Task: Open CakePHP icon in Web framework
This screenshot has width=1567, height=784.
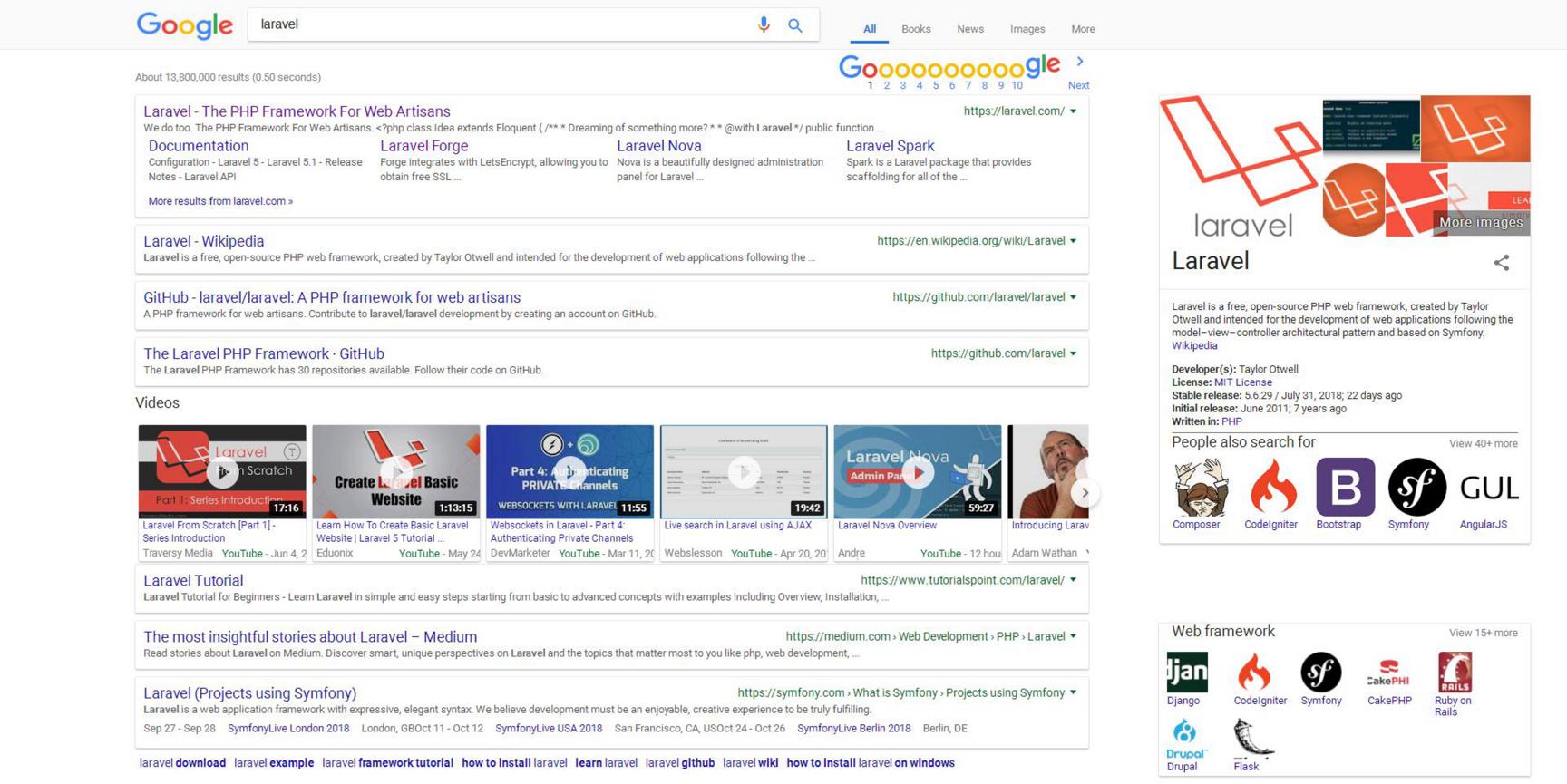Action: (x=1388, y=673)
